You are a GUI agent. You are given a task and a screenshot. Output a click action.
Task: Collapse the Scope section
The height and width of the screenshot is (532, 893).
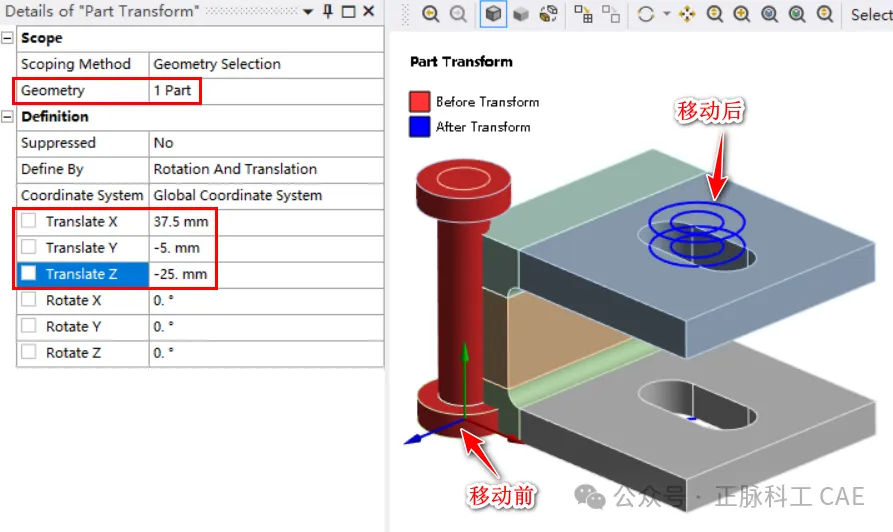[x=8, y=38]
